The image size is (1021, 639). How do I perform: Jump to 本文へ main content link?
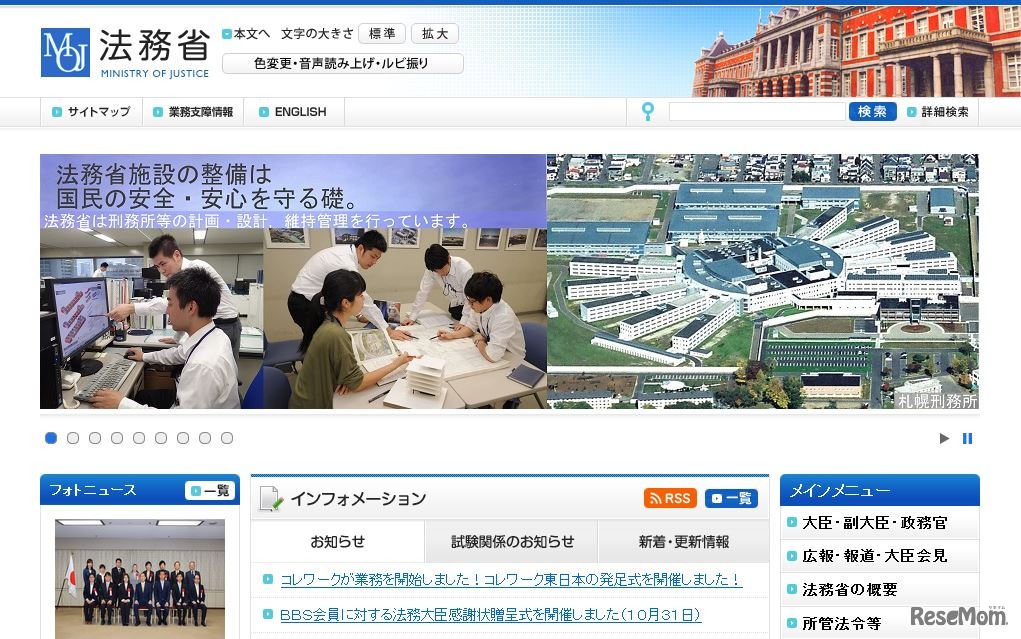(246, 33)
